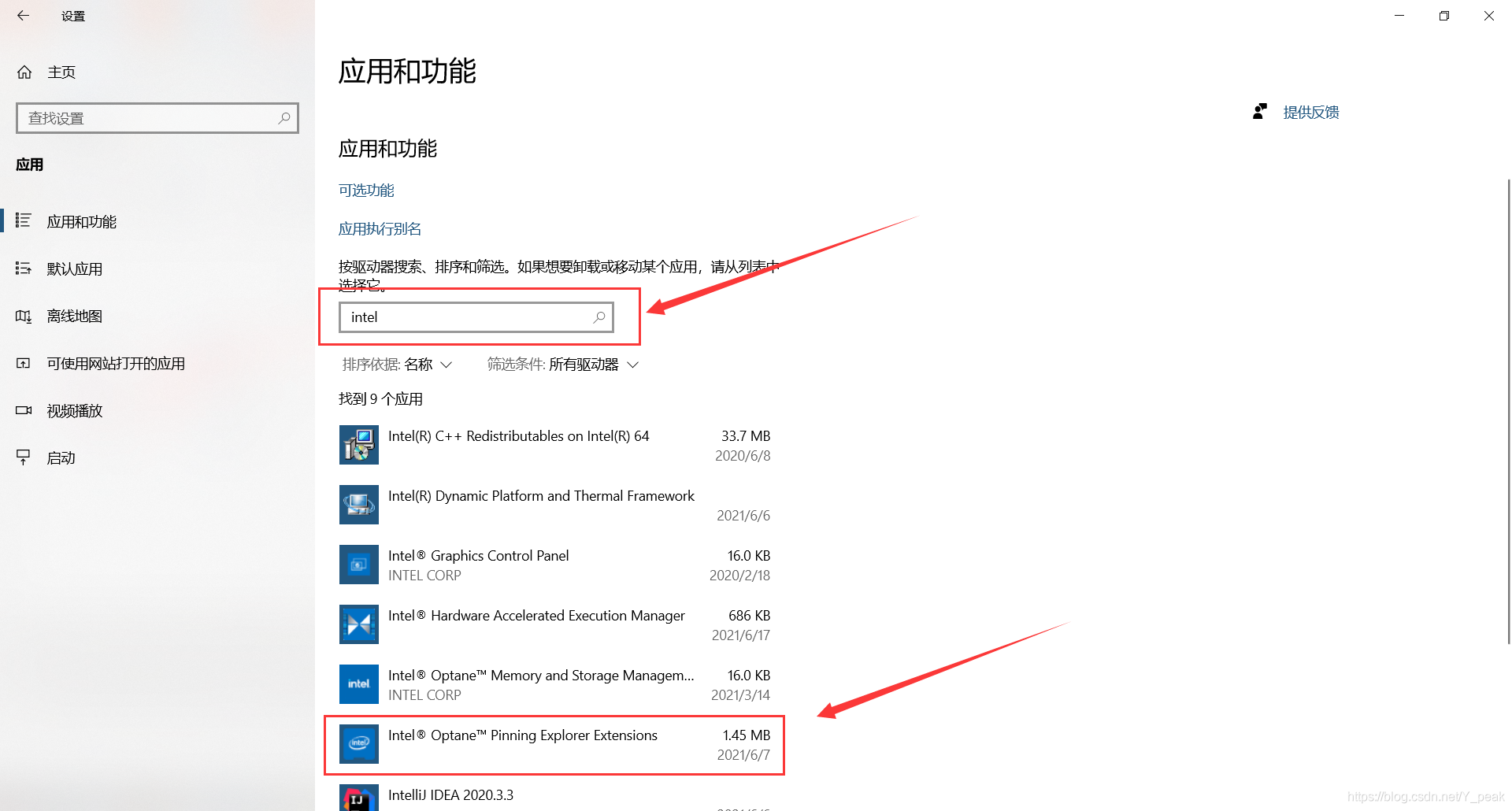Viewport: 1512px width, 811px height.
Task: Focus the 查找设置 search field
Action: (x=157, y=118)
